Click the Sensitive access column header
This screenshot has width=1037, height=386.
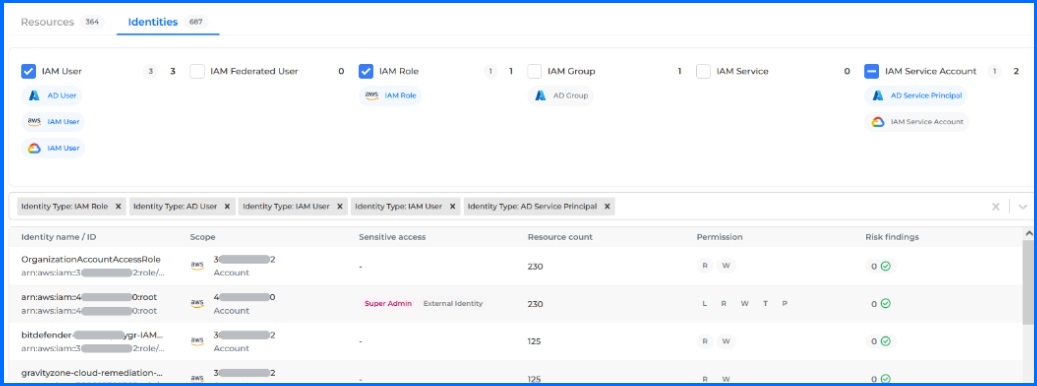[392, 237]
